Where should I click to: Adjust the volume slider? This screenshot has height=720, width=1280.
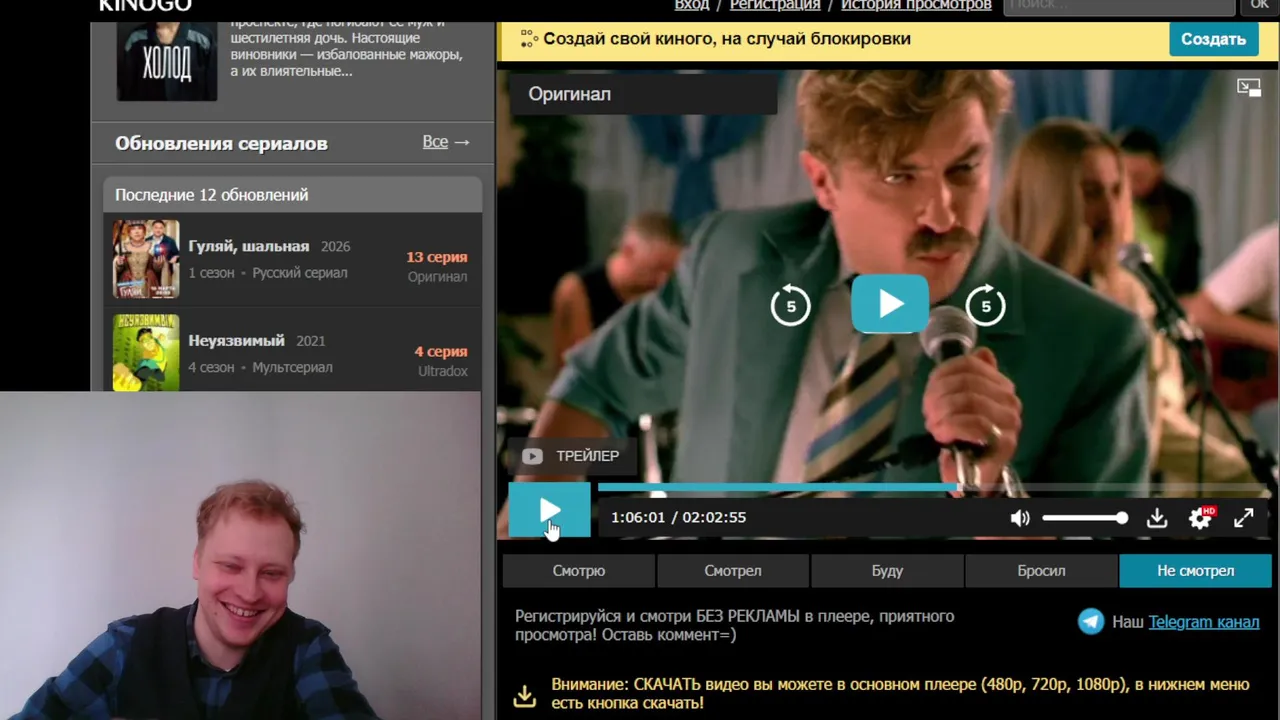[x=1085, y=518]
